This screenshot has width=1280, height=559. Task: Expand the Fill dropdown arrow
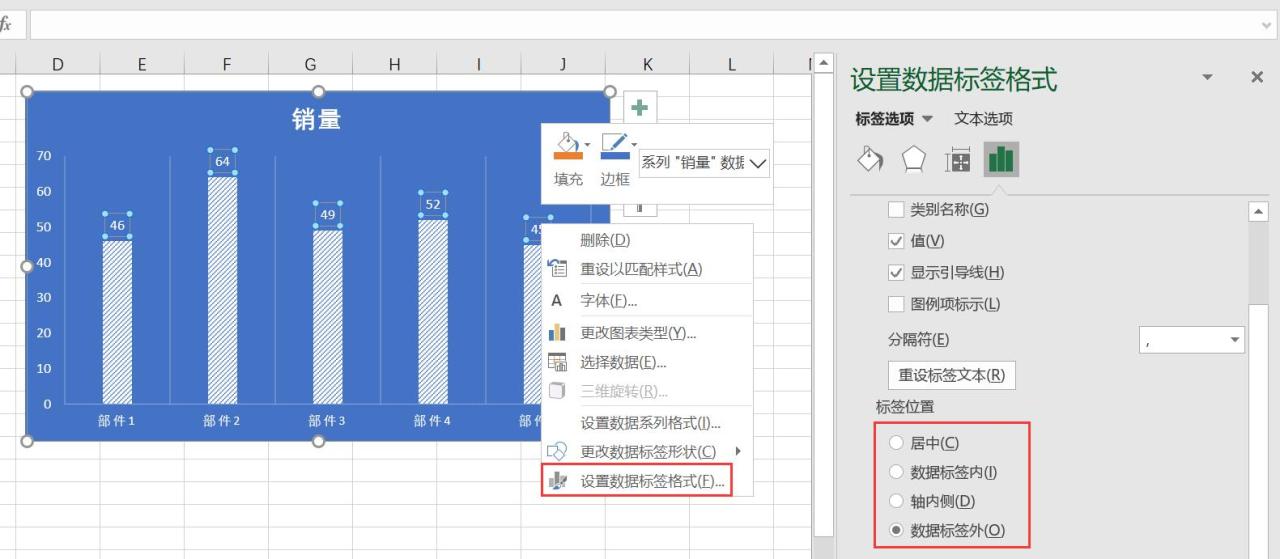(587, 145)
